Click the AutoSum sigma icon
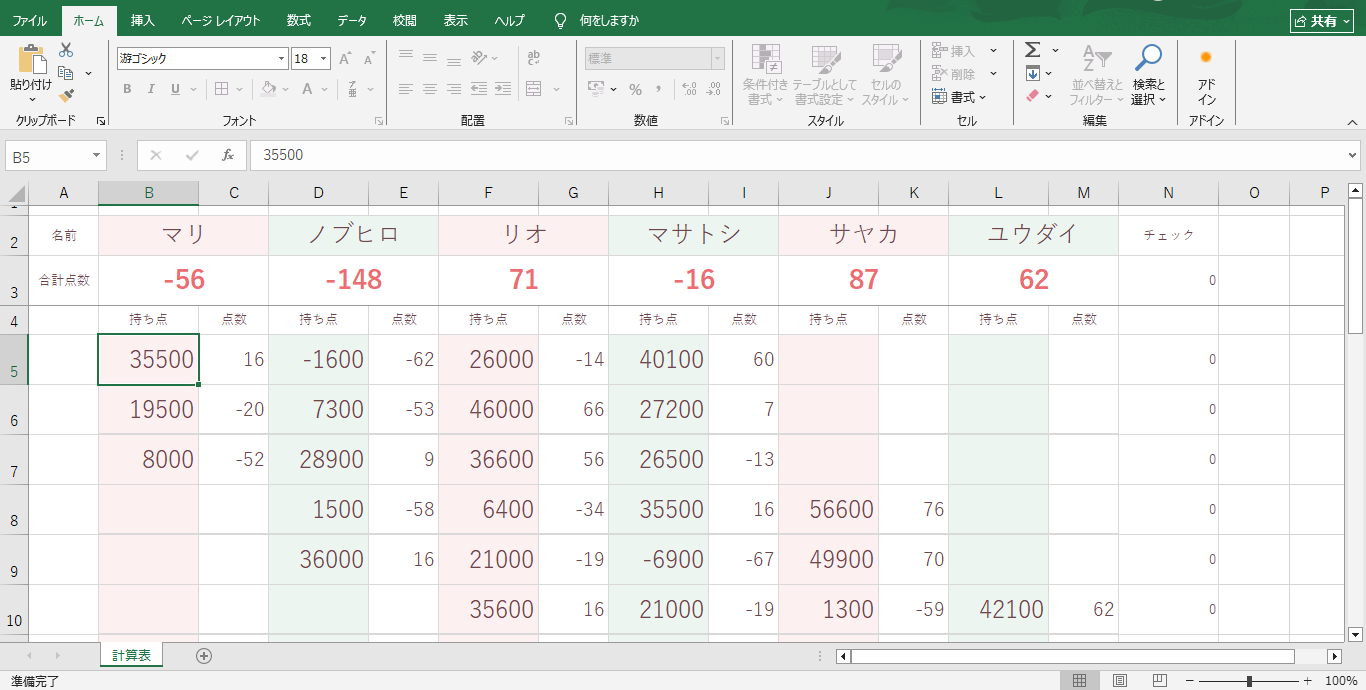The image size is (1366, 690). click(x=1033, y=50)
